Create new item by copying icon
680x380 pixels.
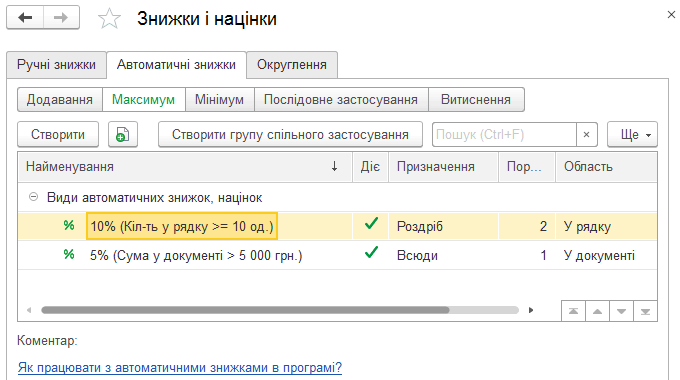coord(123,134)
